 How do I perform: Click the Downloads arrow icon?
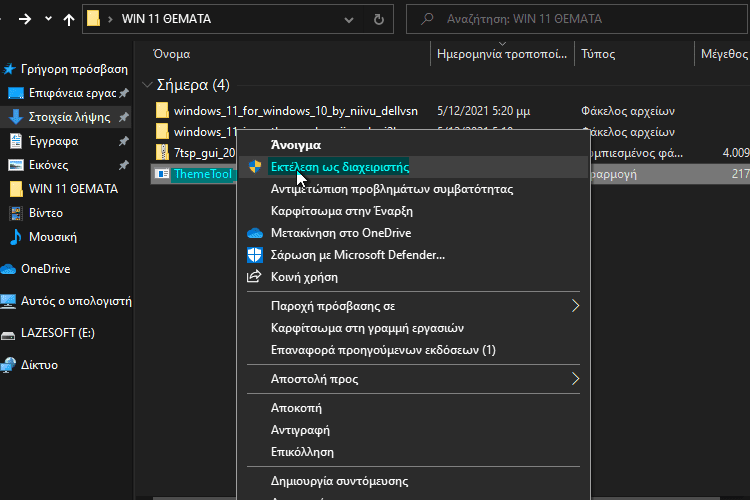[x=16, y=117]
